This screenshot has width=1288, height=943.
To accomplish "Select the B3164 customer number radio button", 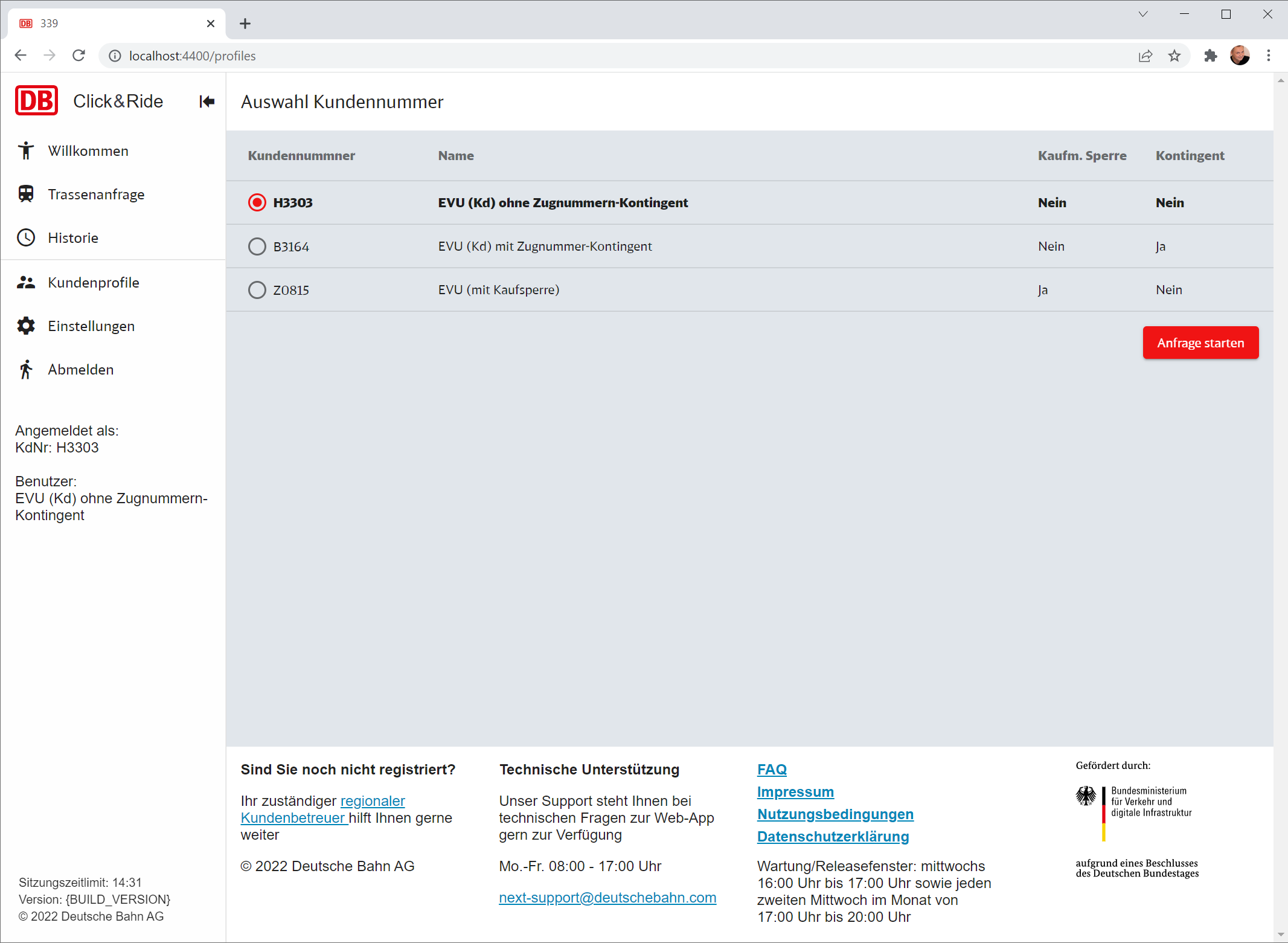I will [257, 246].
